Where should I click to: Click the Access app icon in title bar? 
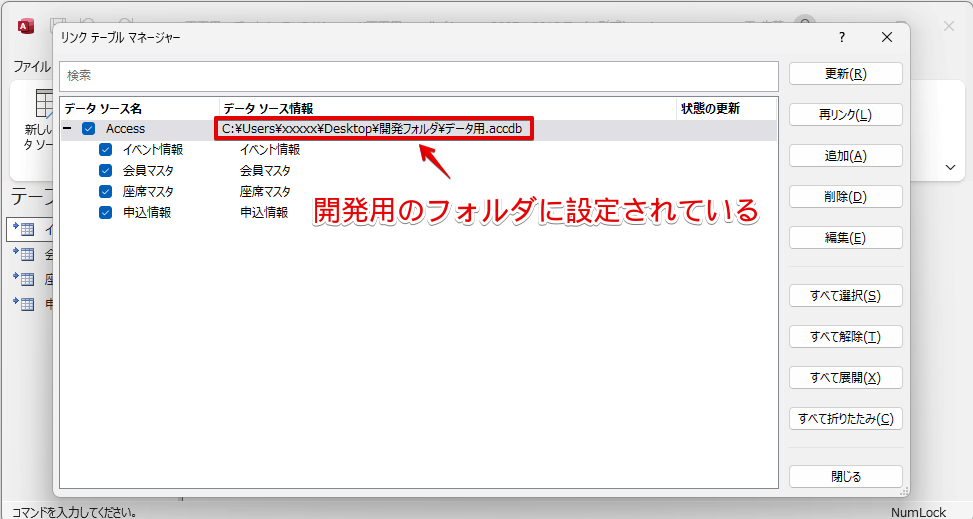(x=27, y=26)
